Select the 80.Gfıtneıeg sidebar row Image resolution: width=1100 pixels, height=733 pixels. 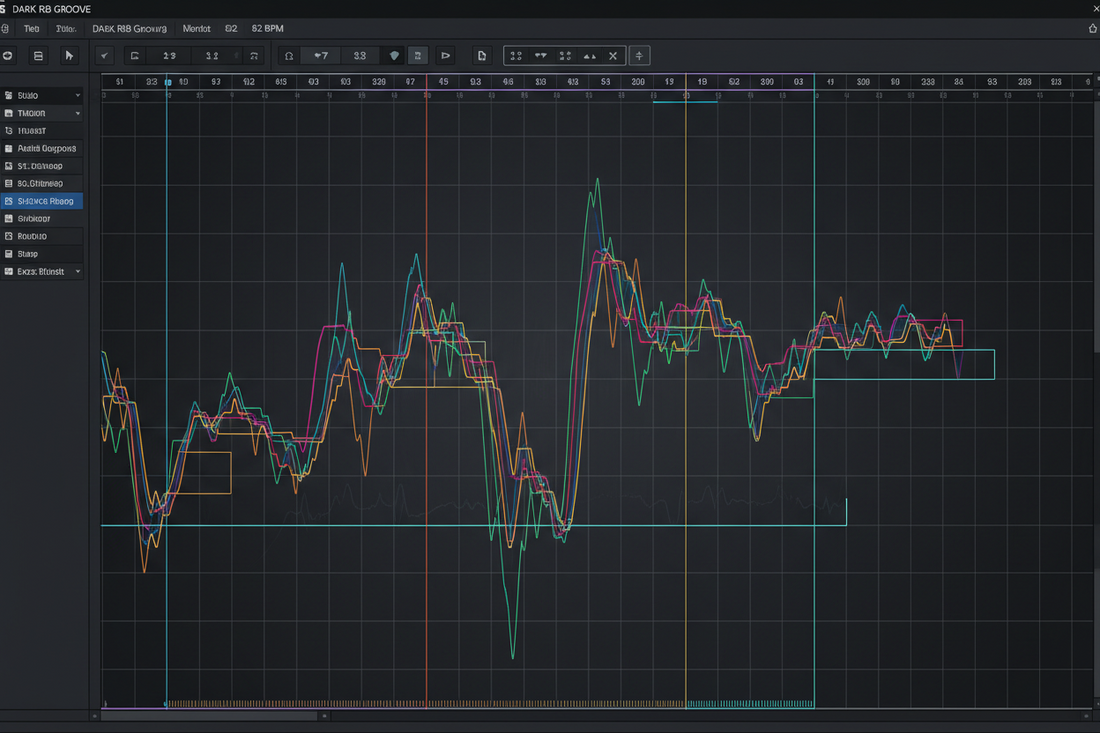tap(42, 183)
